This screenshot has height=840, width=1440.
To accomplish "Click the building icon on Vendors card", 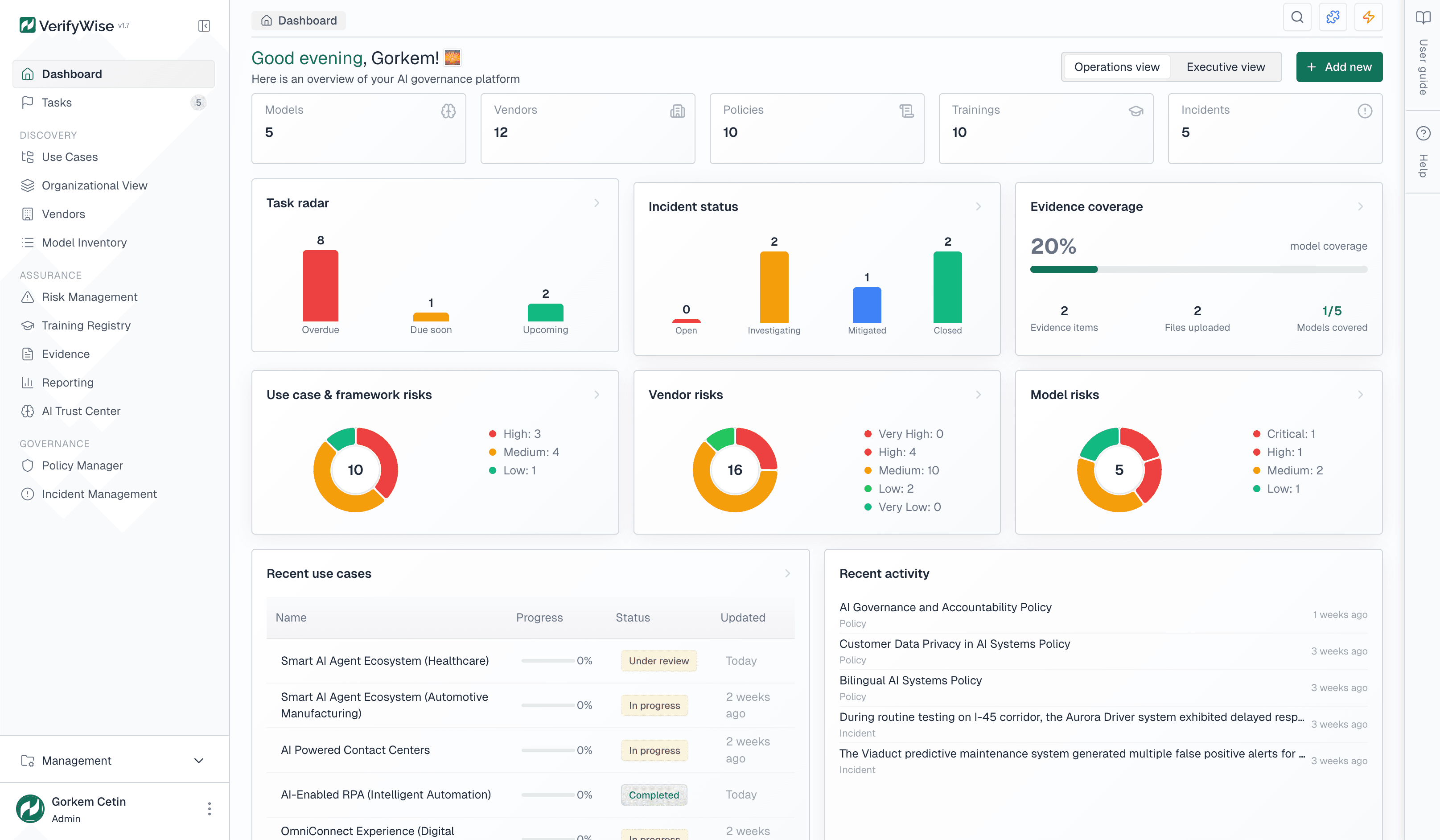I will click(677, 111).
